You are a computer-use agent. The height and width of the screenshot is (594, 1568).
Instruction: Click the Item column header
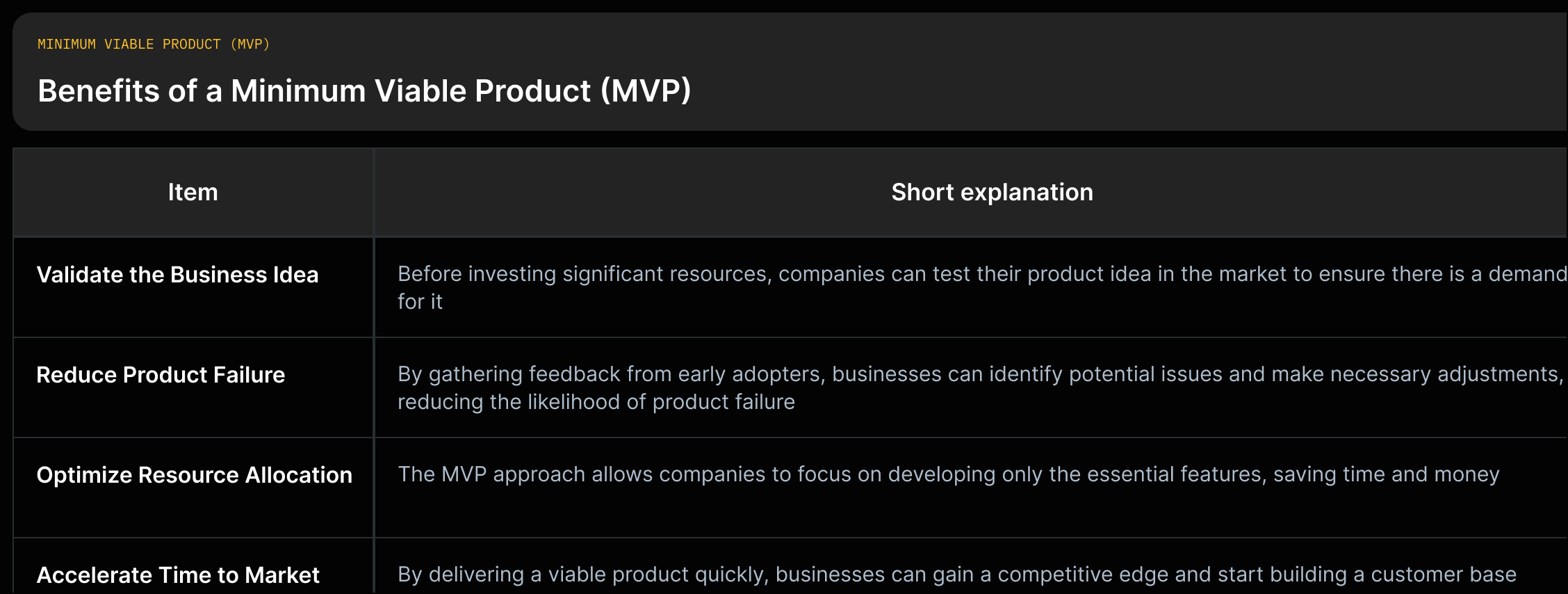pos(193,192)
